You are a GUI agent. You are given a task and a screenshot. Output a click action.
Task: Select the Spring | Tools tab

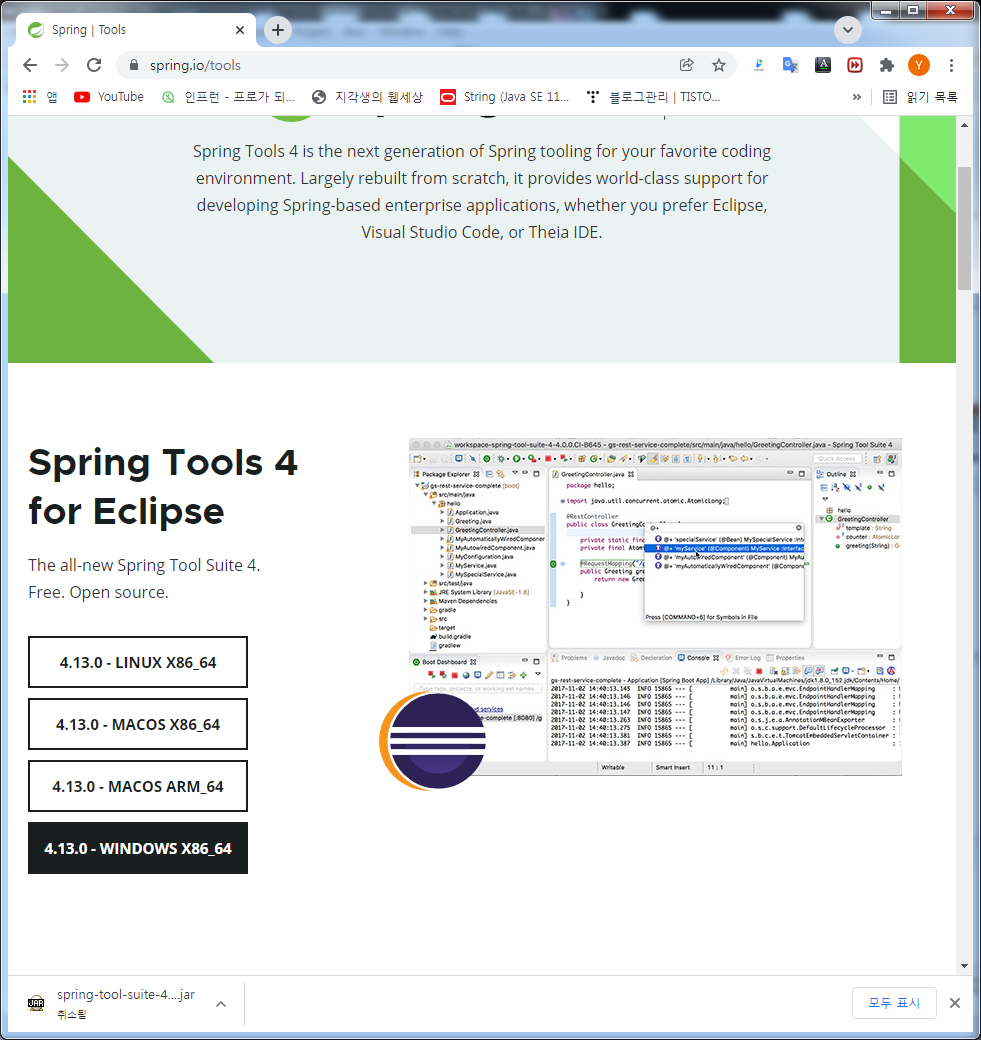pyautogui.click(x=133, y=30)
